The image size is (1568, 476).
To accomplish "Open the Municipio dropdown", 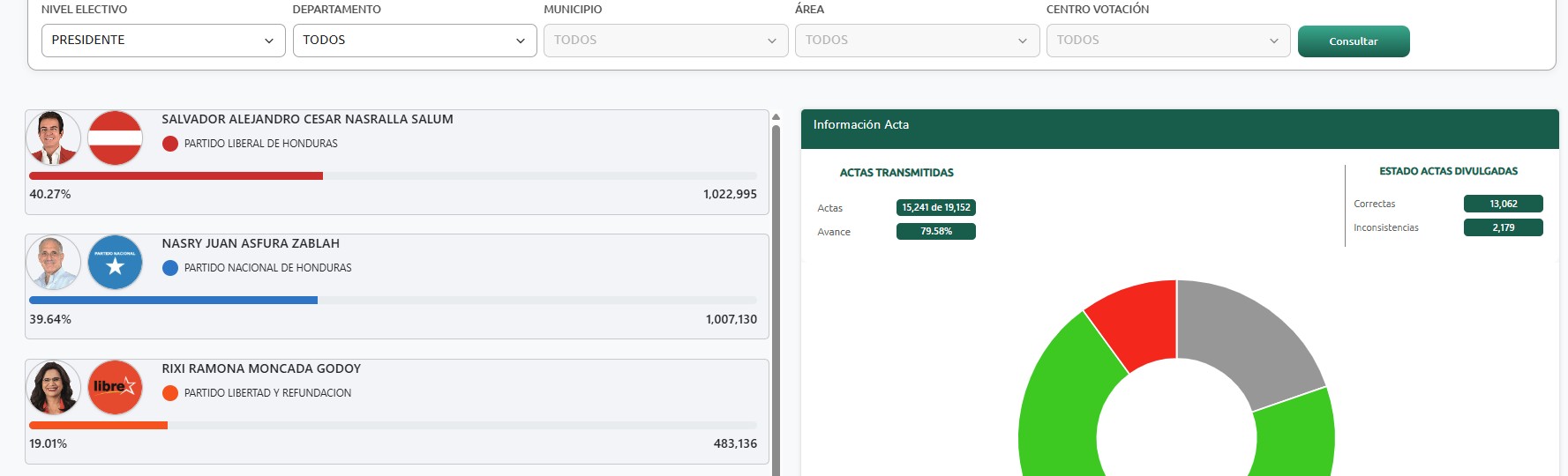I will click(x=665, y=41).
